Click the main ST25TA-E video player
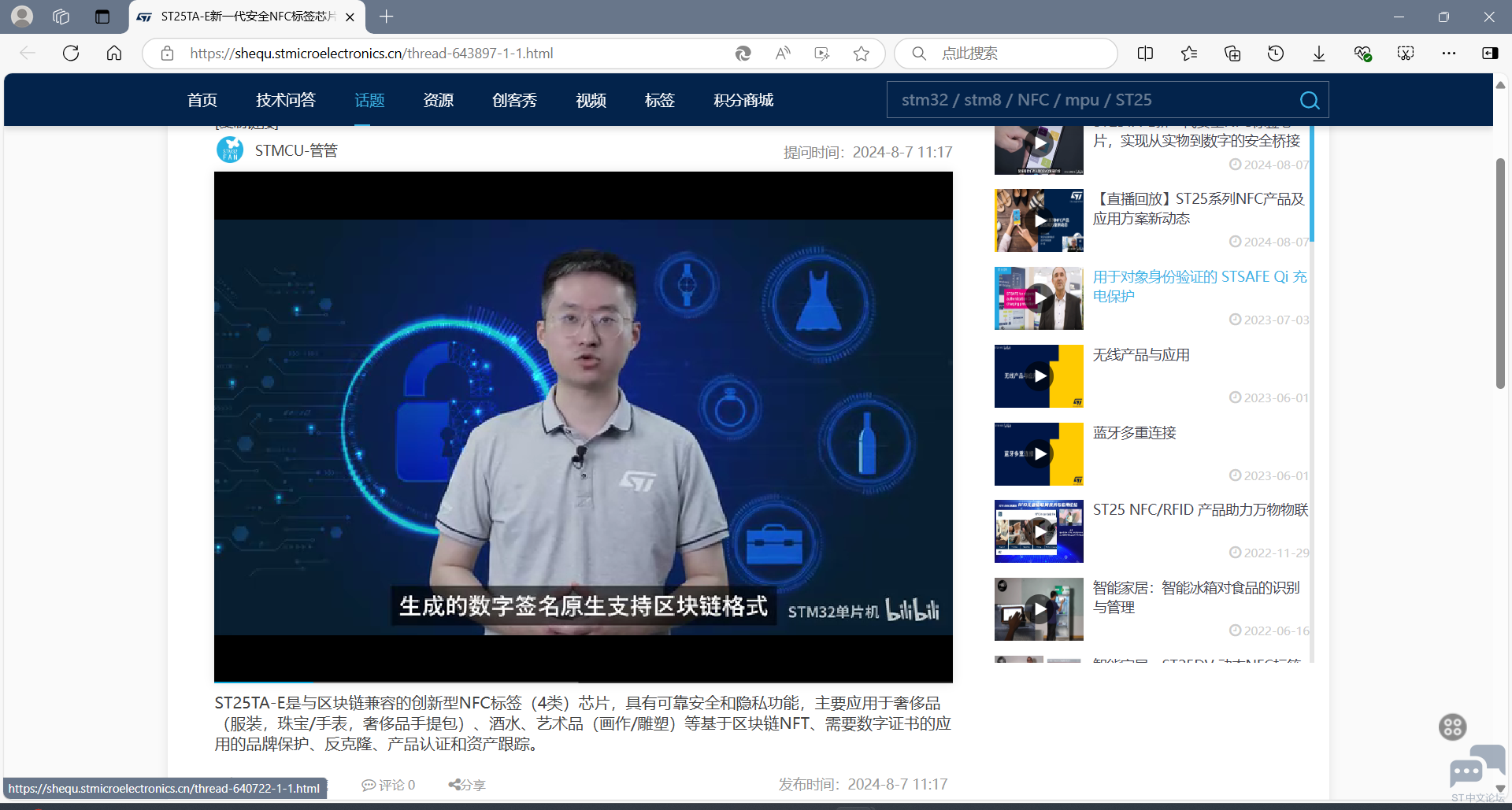This screenshot has width=1512, height=810. 583,427
